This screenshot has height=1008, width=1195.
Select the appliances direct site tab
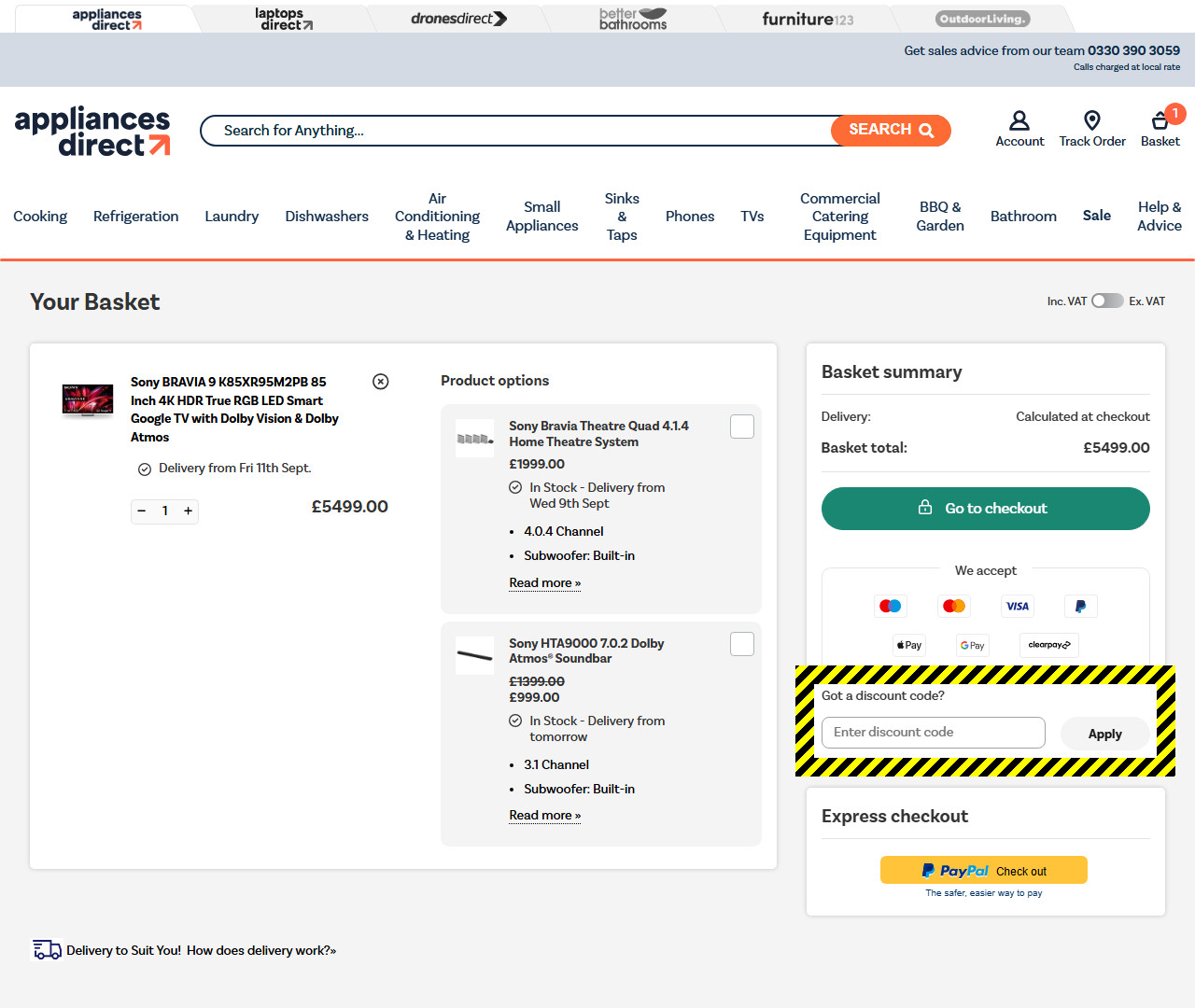point(107,19)
